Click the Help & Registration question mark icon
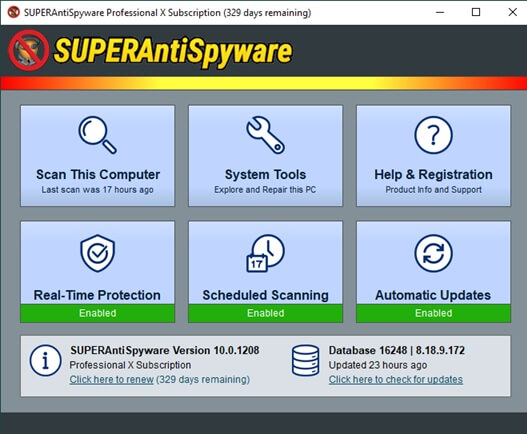 433,135
